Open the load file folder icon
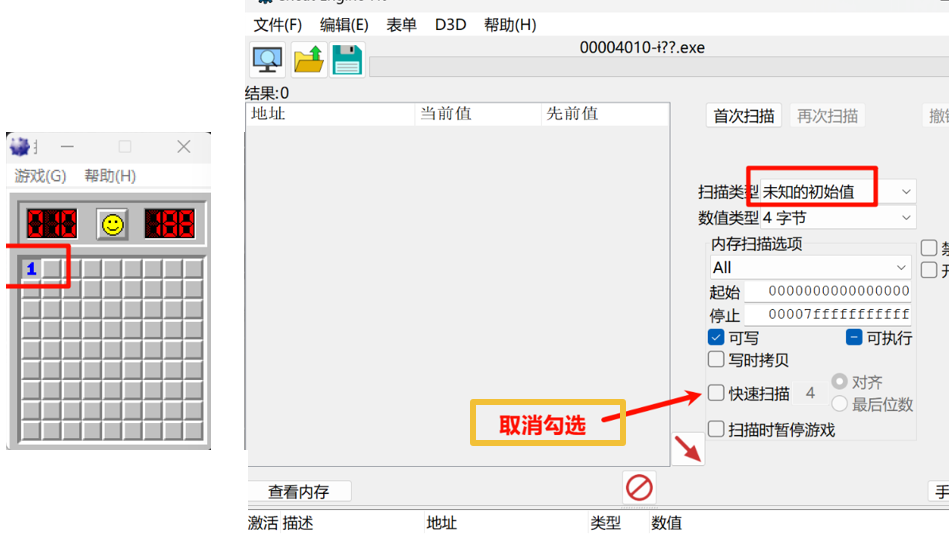The height and width of the screenshot is (552, 949). tap(309, 60)
